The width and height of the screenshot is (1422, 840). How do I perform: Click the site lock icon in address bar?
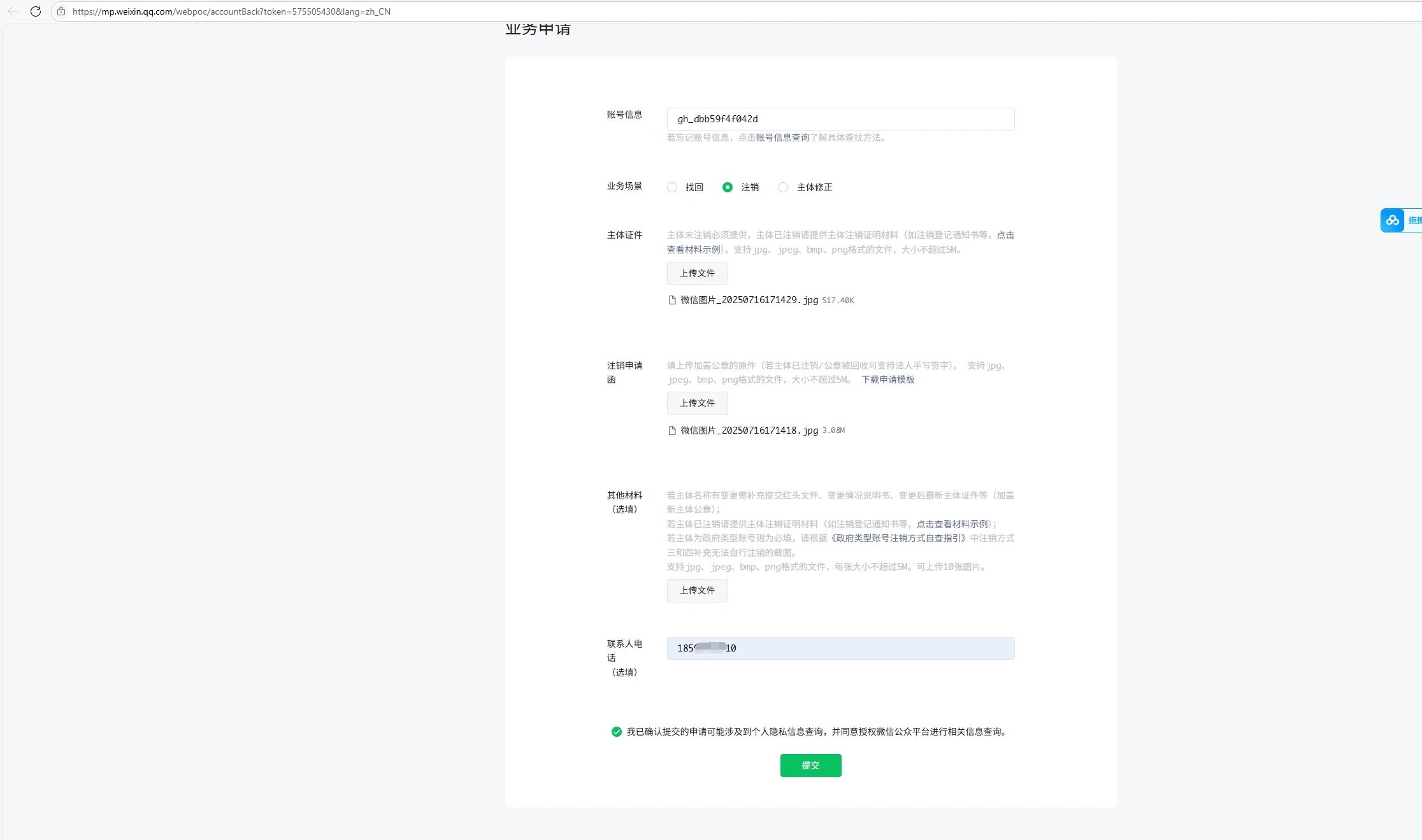tap(61, 11)
